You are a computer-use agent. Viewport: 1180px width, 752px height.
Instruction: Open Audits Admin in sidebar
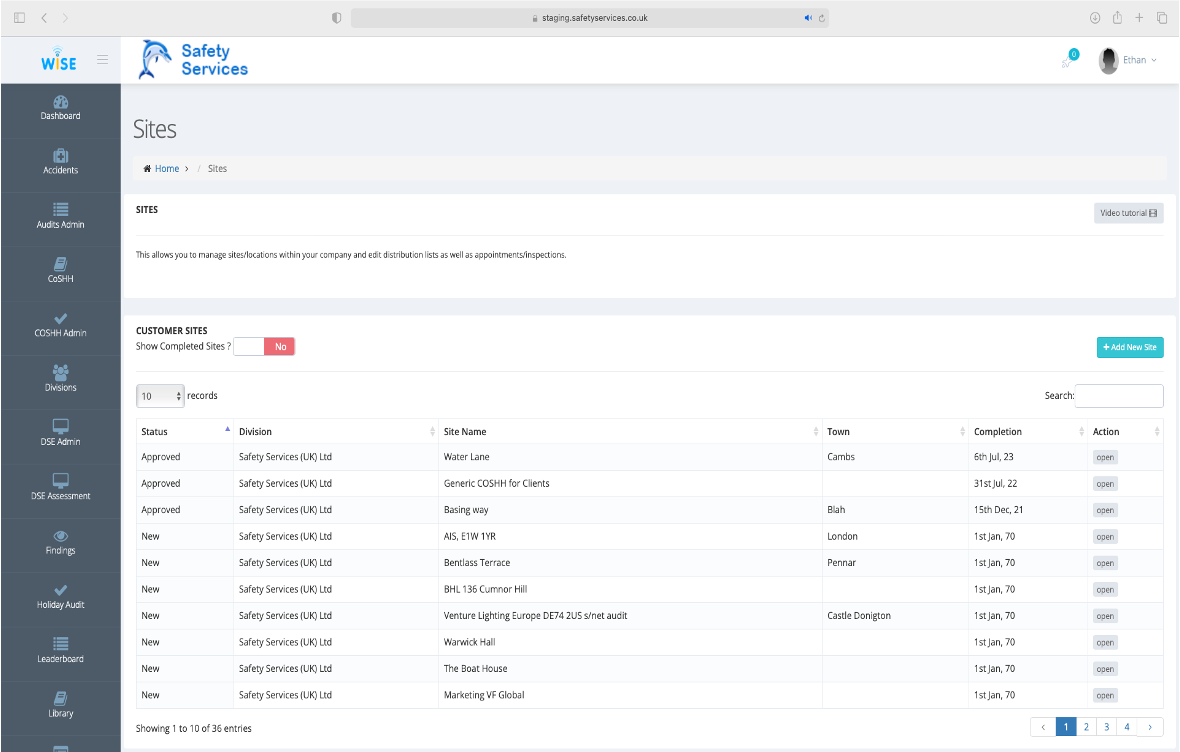(60, 216)
